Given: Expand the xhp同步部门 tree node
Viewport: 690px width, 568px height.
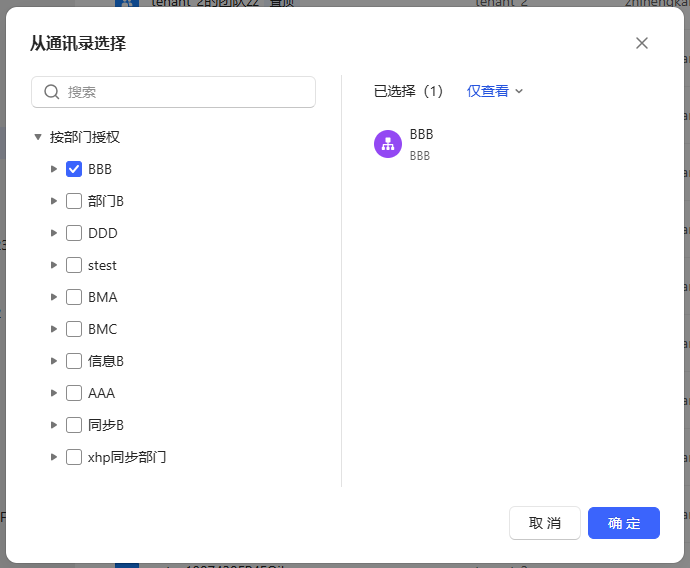Looking at the screenshot, I should point(54,457).
